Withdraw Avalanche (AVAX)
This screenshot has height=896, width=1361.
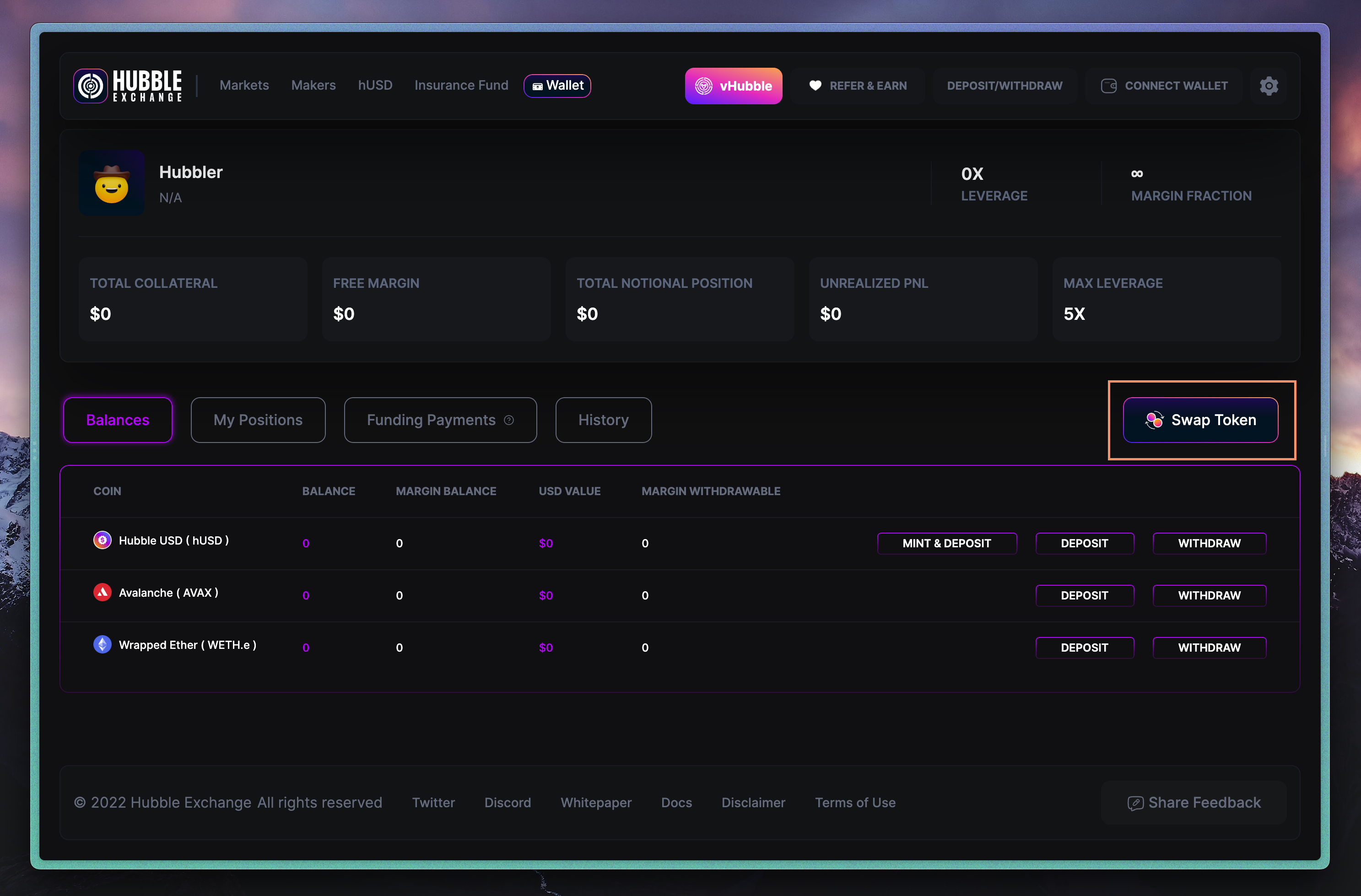1209,595
